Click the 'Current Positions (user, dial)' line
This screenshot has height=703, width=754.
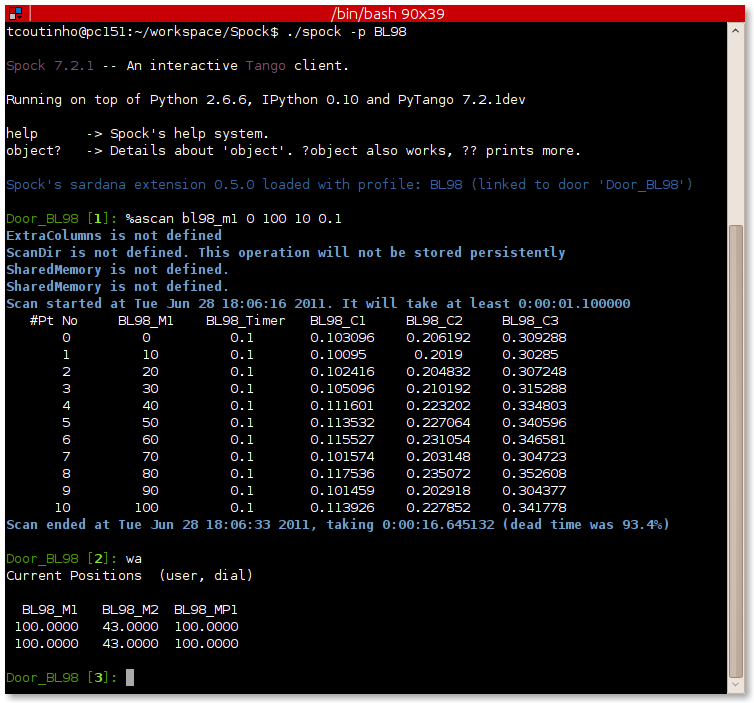click(129, 576)
